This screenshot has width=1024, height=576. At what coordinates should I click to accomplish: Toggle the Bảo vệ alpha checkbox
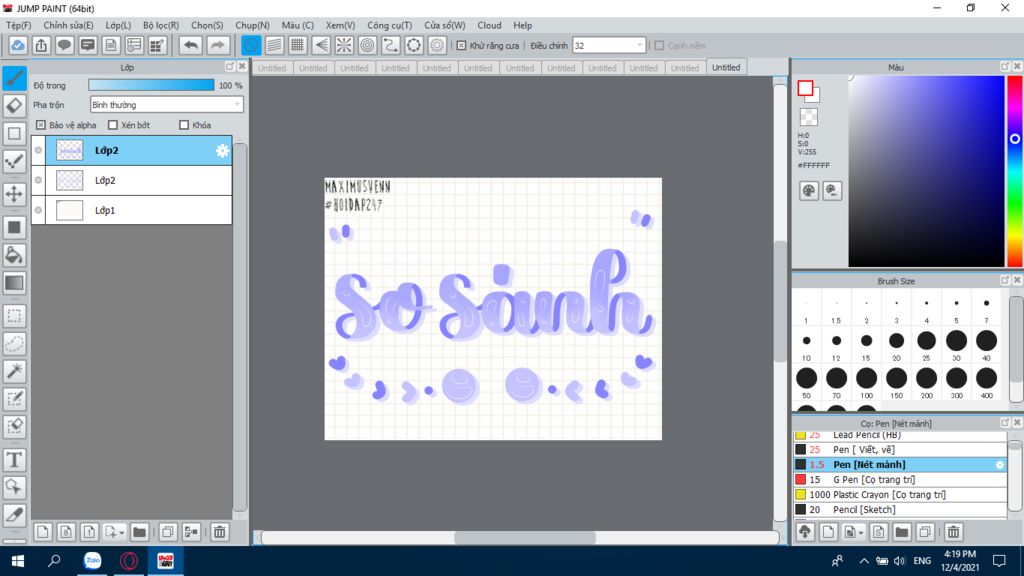click(40, 125)
